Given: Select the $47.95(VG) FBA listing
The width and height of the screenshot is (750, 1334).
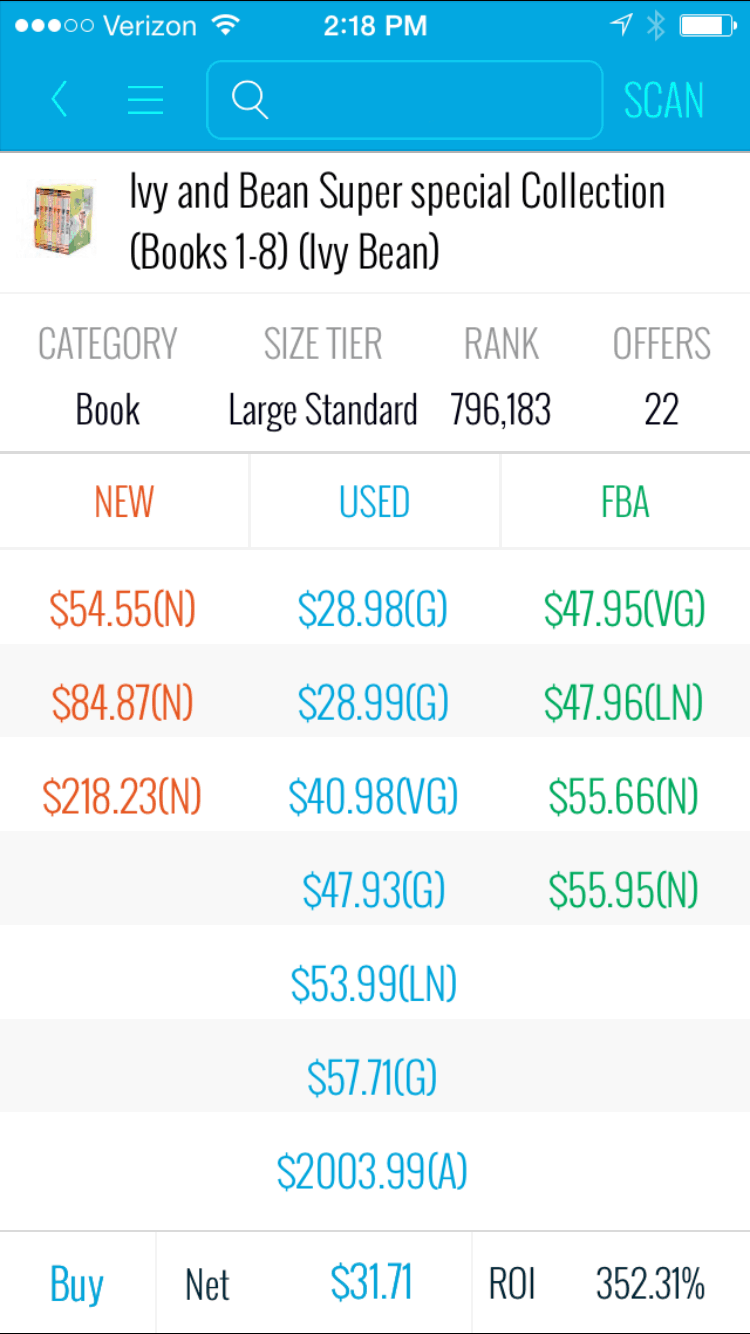Looking at the screenshot, I should 625,609.
